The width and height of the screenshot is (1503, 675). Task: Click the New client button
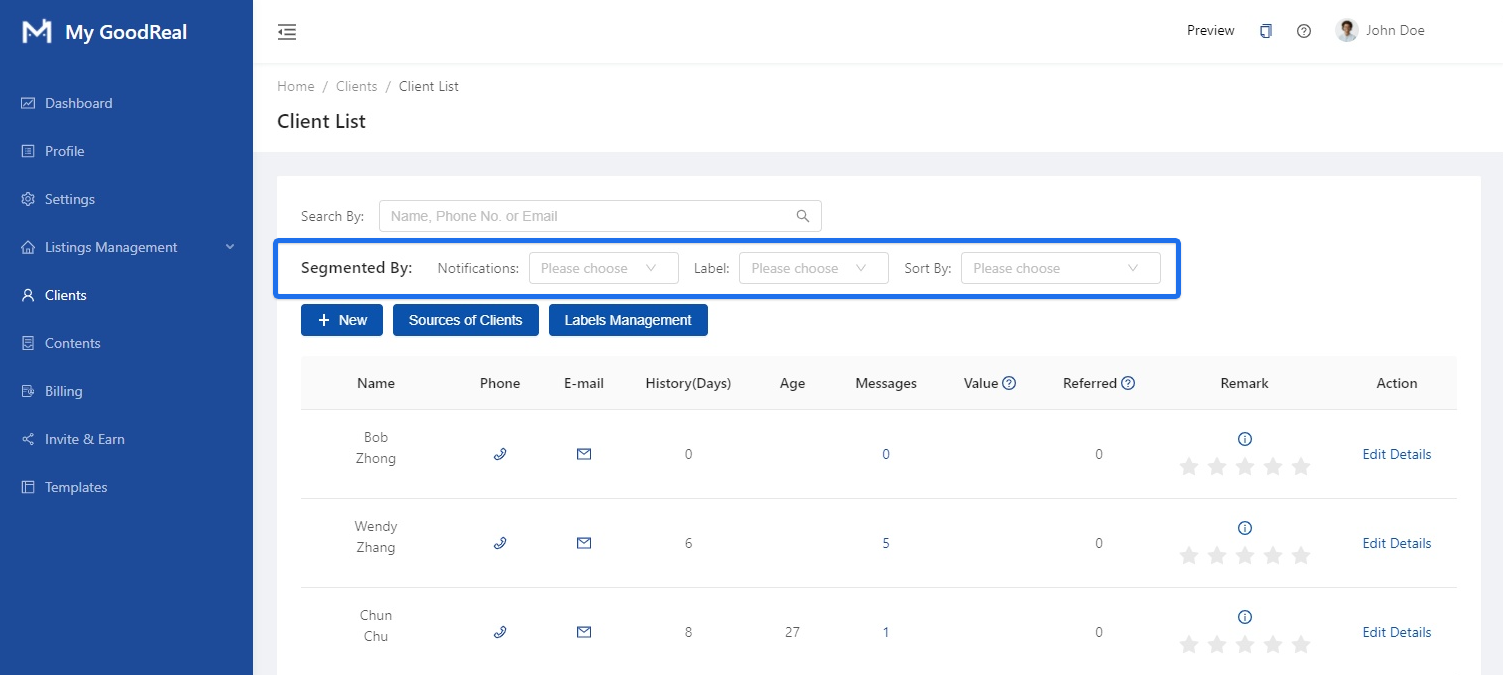click(x=342, y=320)
